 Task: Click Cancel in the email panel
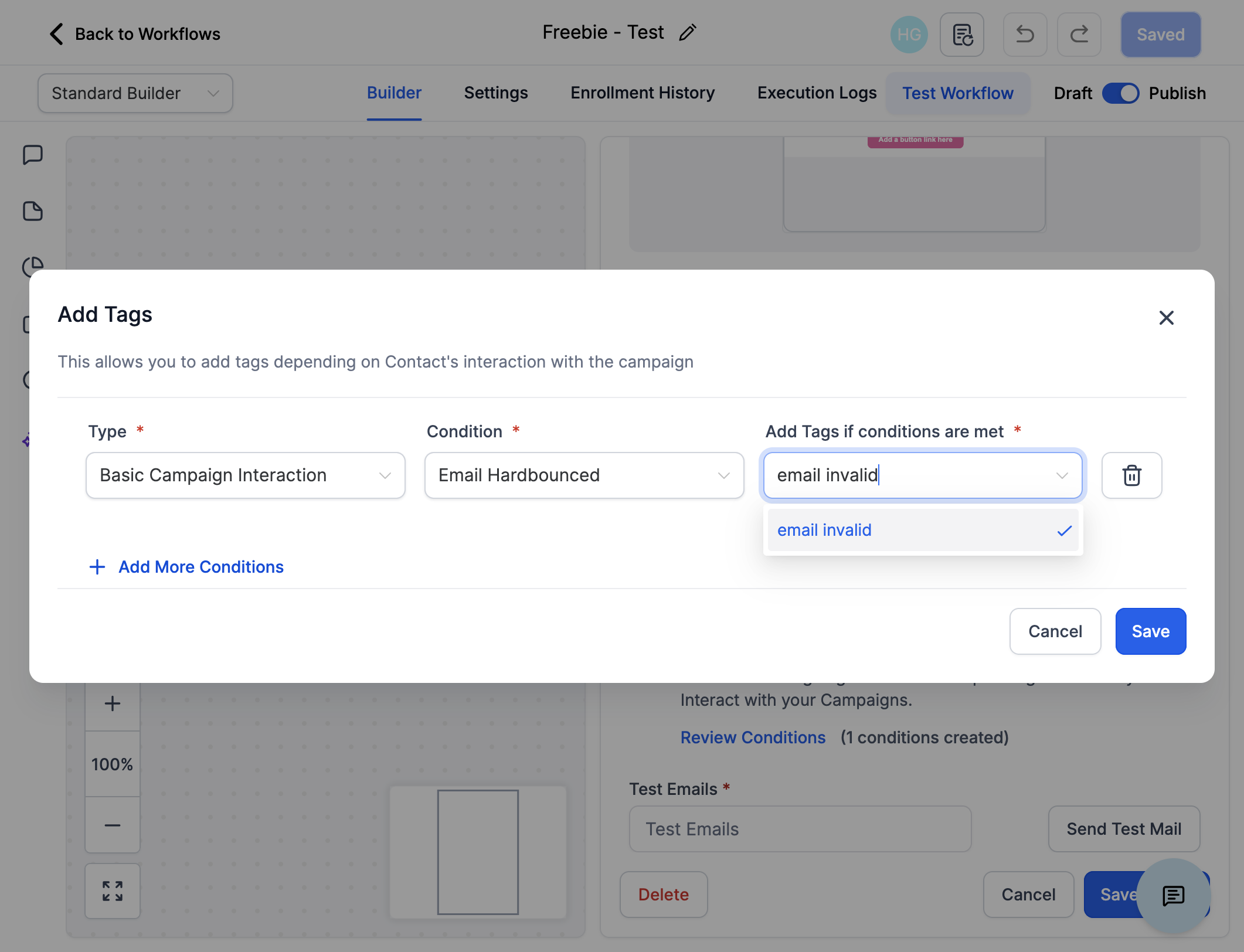[x=1028, y=895]
